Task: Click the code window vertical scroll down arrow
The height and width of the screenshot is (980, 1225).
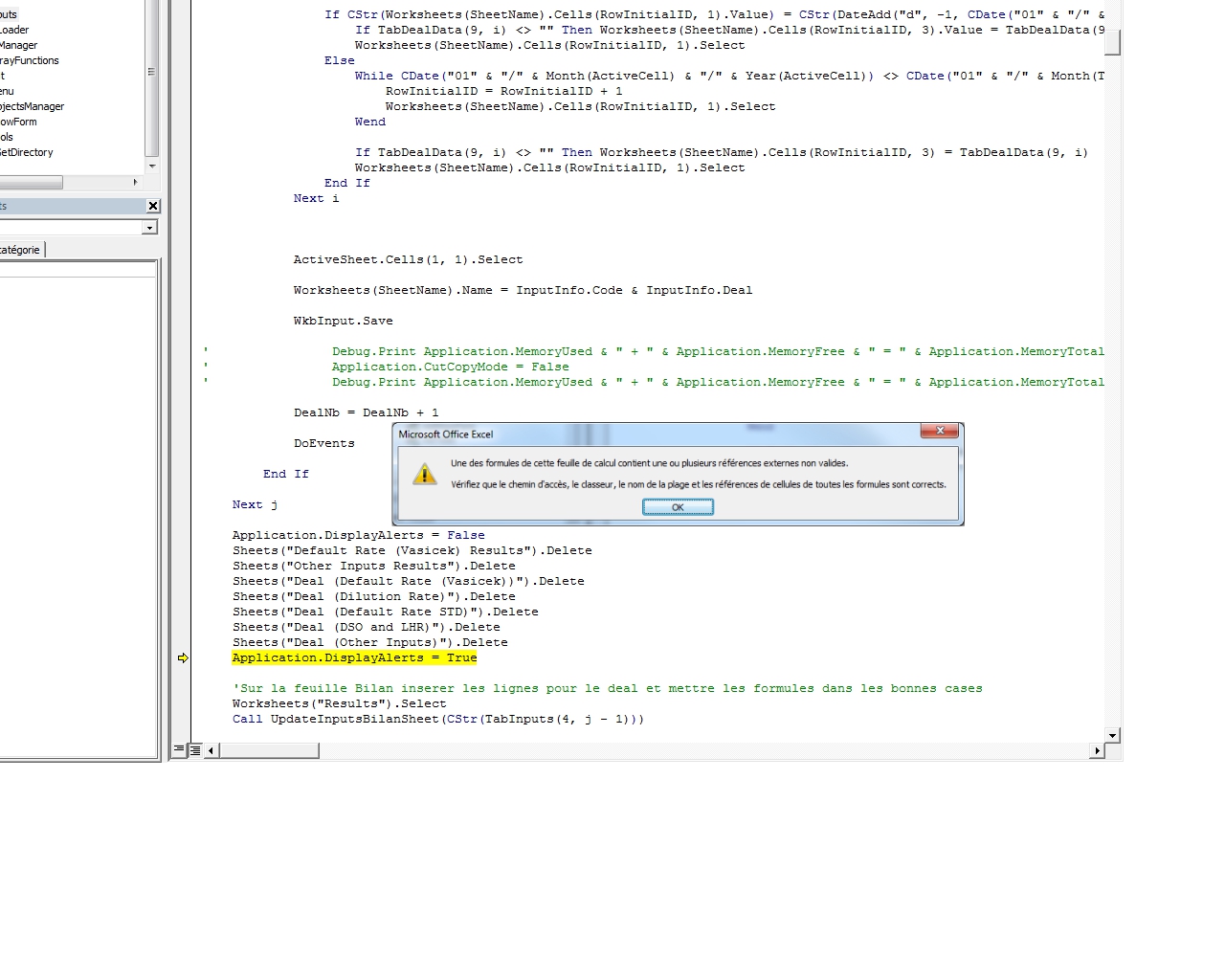Action: point(1112,735)
